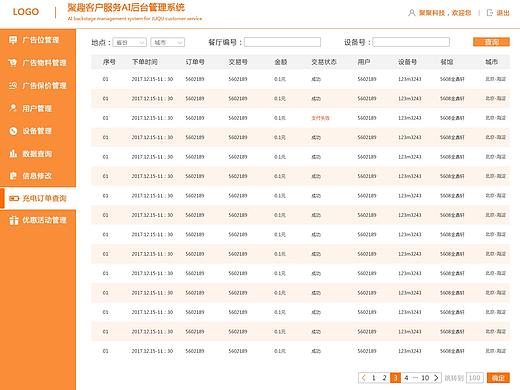Open 设备管理 menu item
This screenshot has height=390, width=520.
38,131
